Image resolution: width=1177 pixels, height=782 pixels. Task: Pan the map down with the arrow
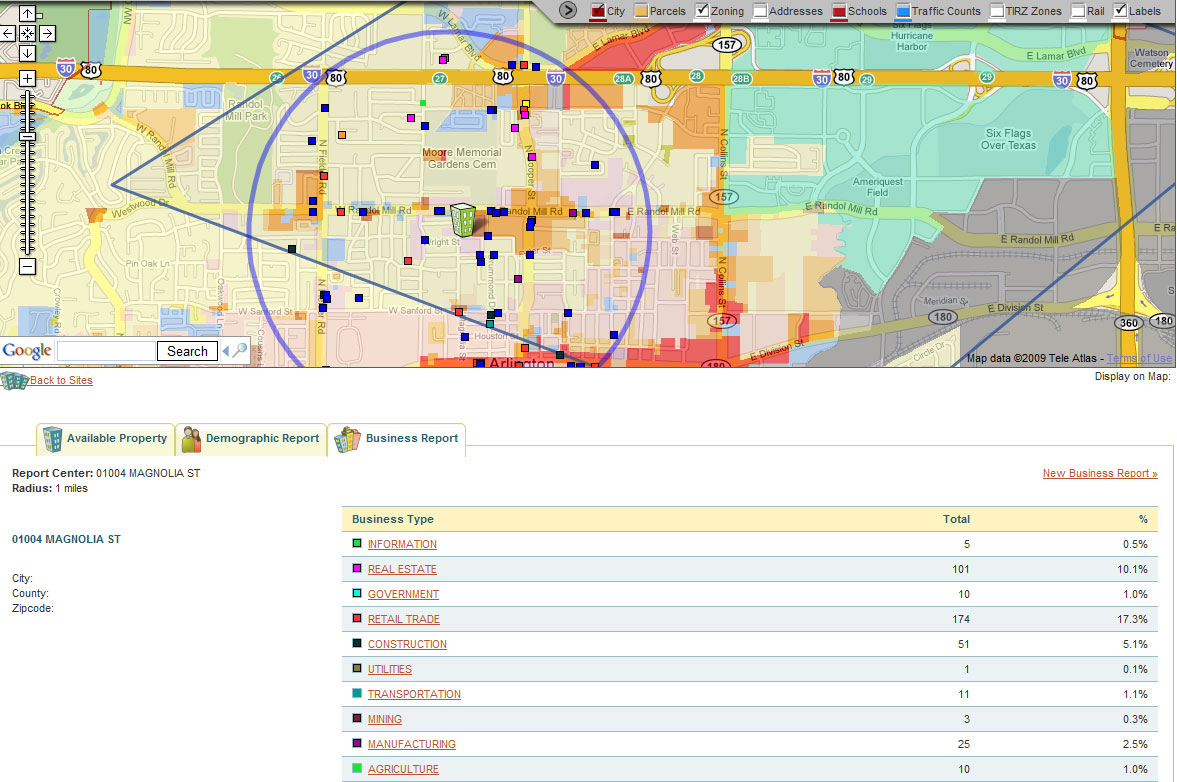pos(27,52)
